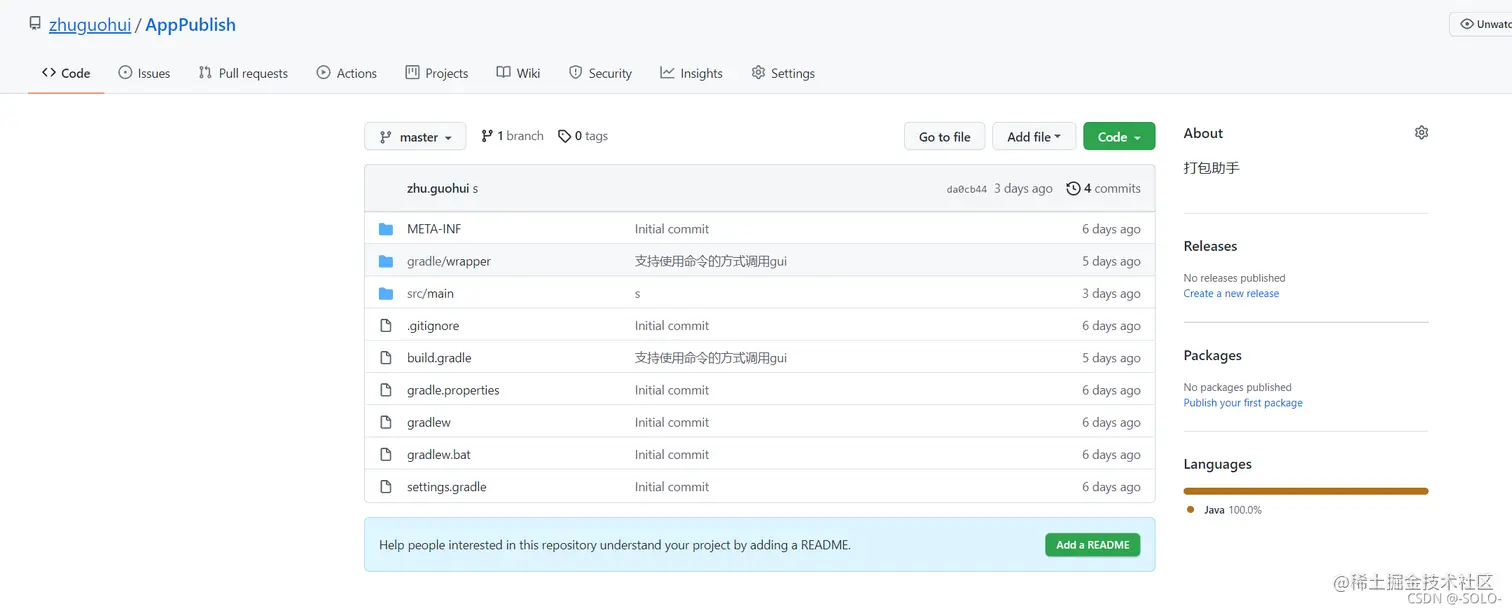Switch to the Code tab

point(66,73)
